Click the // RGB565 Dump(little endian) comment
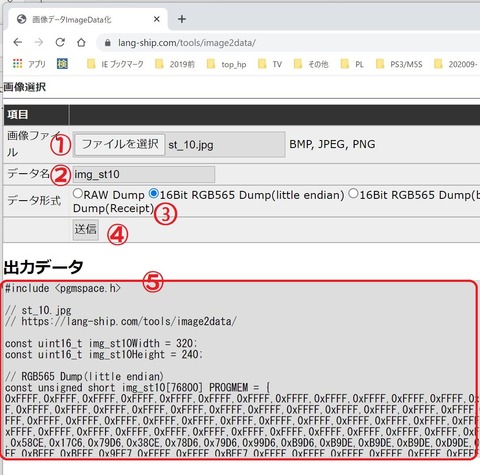This screenshot has width=480, height=475. pos(84,376)
